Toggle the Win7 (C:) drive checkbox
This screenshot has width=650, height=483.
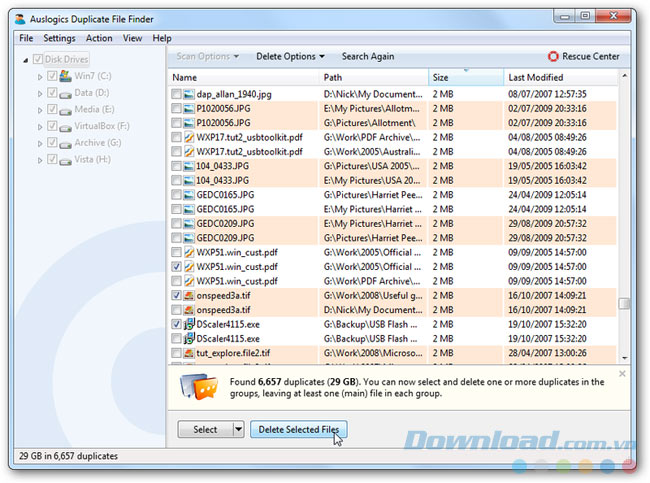tap(52, 76)
